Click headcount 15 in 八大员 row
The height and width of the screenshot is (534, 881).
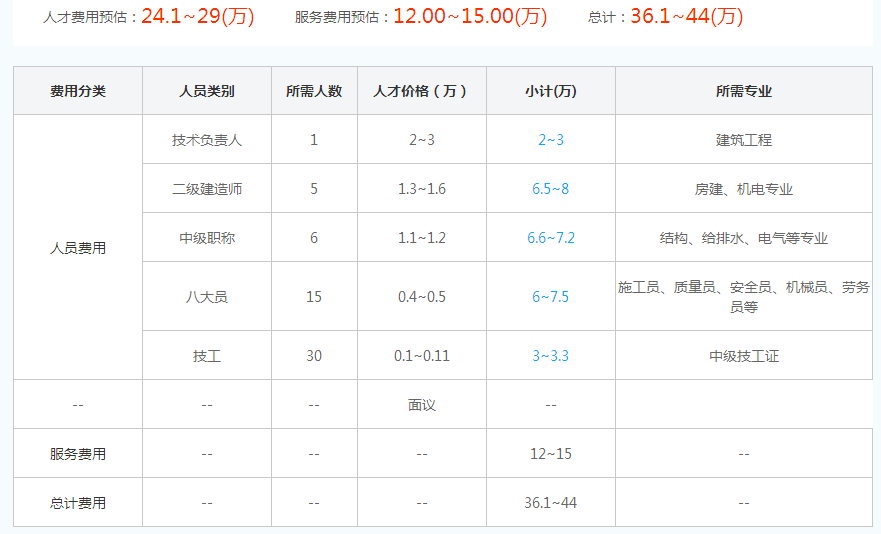click(x=314, y=296)
